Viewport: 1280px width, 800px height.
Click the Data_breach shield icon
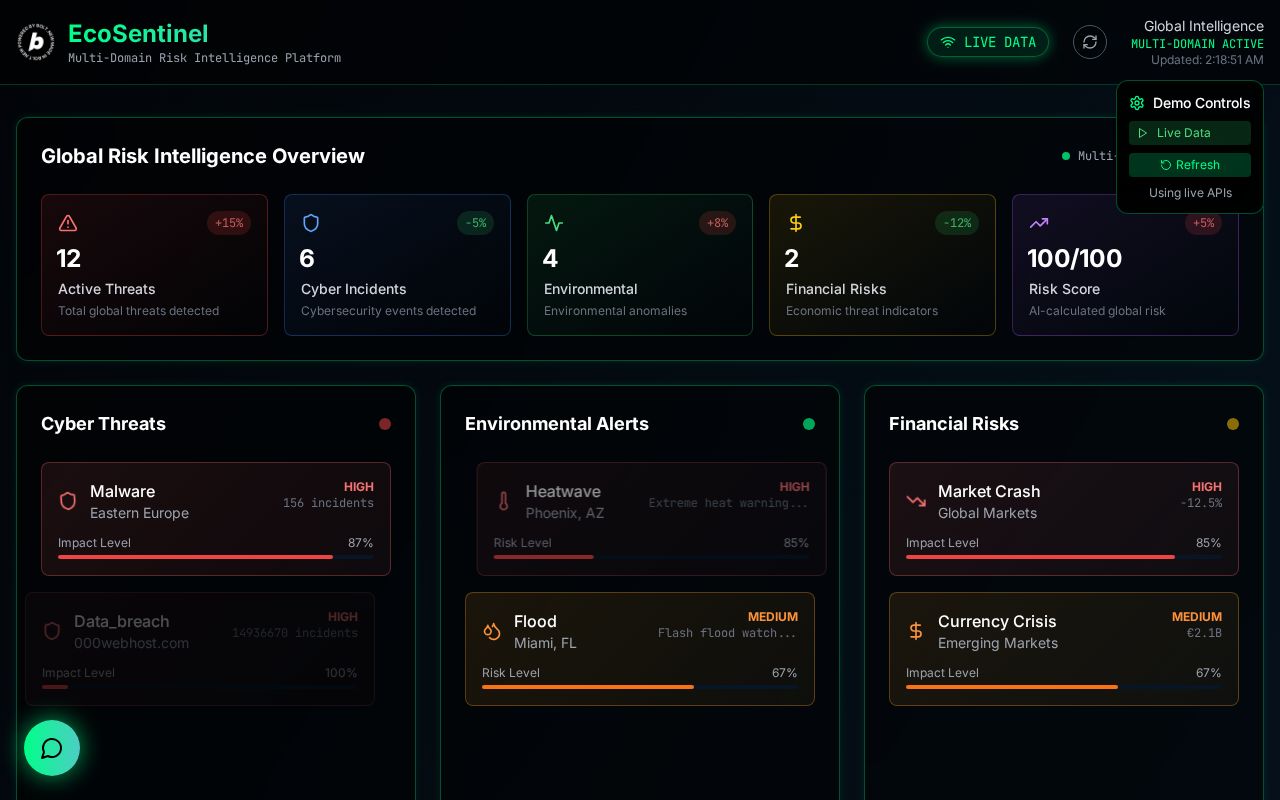click(x=52, y=631)
